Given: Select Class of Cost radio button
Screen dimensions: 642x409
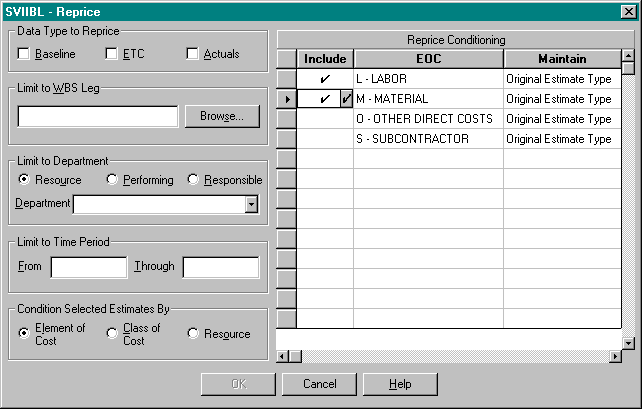Looking at the screenshot, I should (113, 334).
